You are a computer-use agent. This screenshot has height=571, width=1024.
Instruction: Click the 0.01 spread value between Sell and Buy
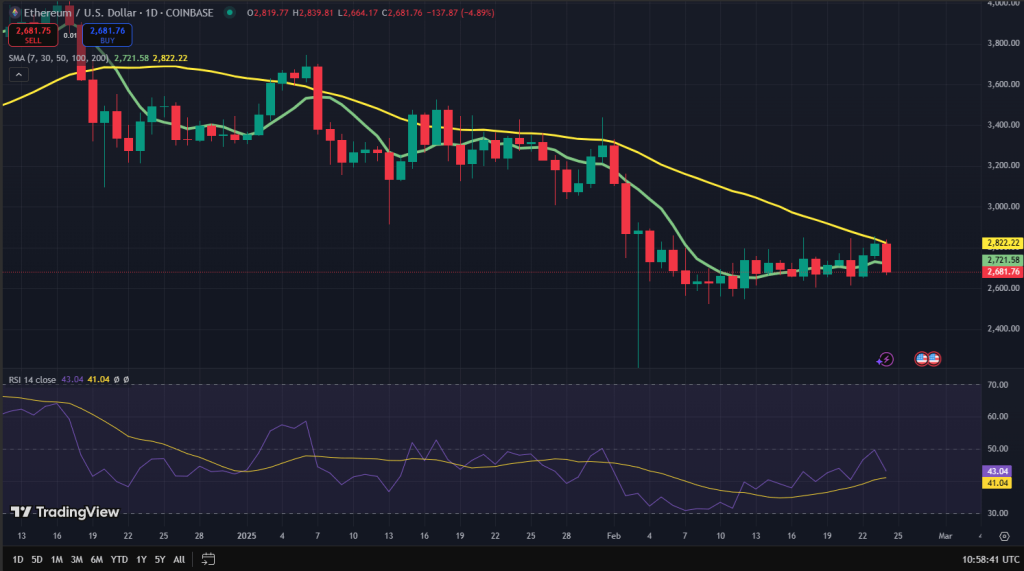pos(70,35)
